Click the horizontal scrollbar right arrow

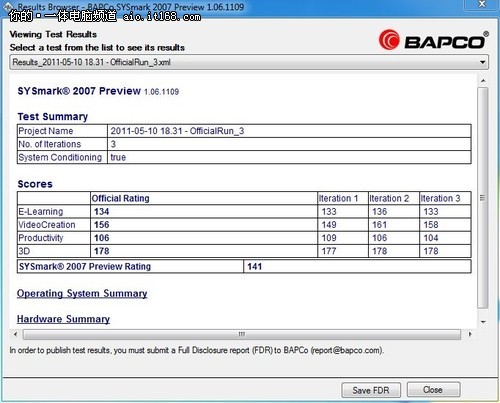(x=470, y=334)
